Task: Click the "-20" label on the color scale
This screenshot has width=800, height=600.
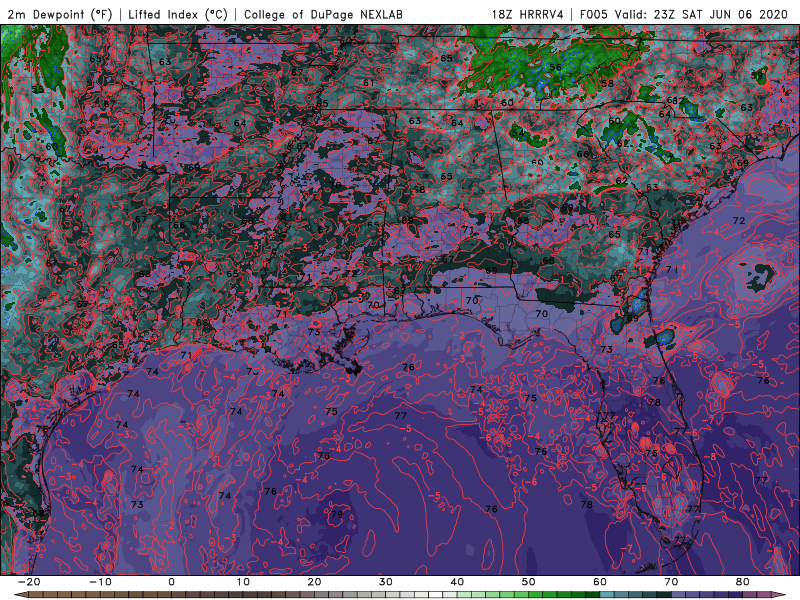Action: tap(29, 582)
